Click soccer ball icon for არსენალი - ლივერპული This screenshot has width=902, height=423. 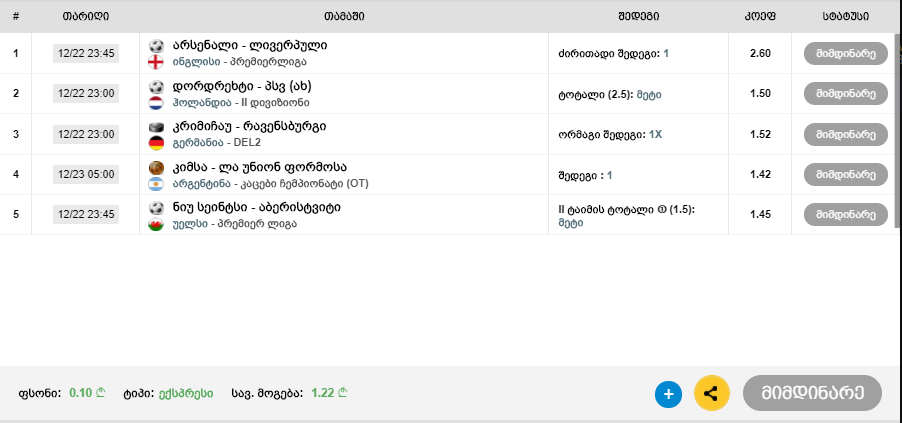(x=156, y=46)
